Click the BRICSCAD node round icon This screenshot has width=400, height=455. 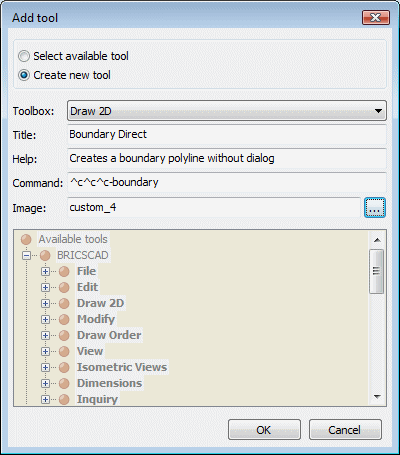45,256
